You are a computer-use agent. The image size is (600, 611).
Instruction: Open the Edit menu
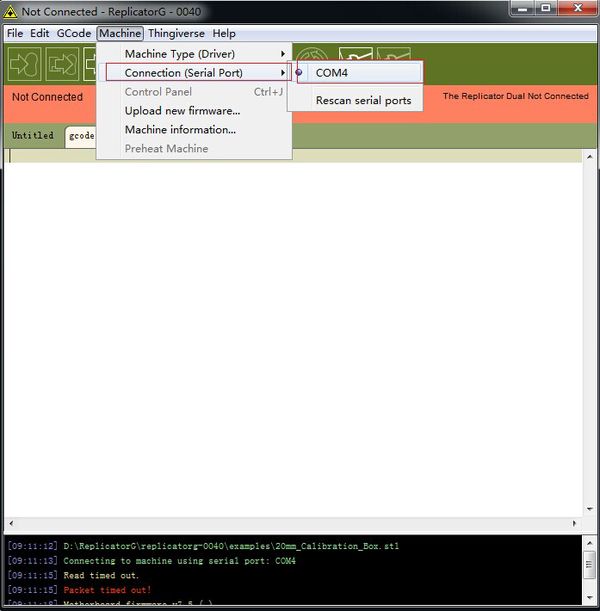[39, 34]
